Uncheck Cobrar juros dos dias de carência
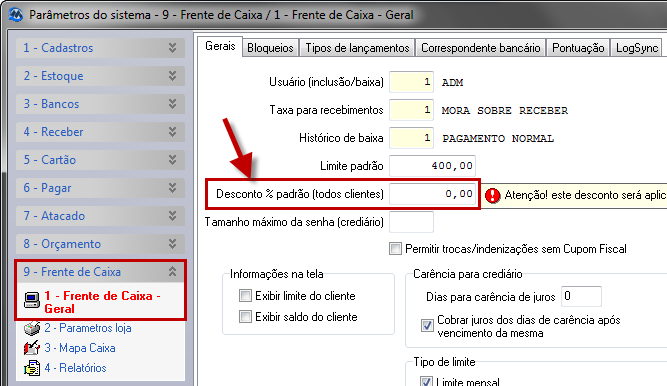Screen dimensions: 667x386 click(x=427, y=326)
